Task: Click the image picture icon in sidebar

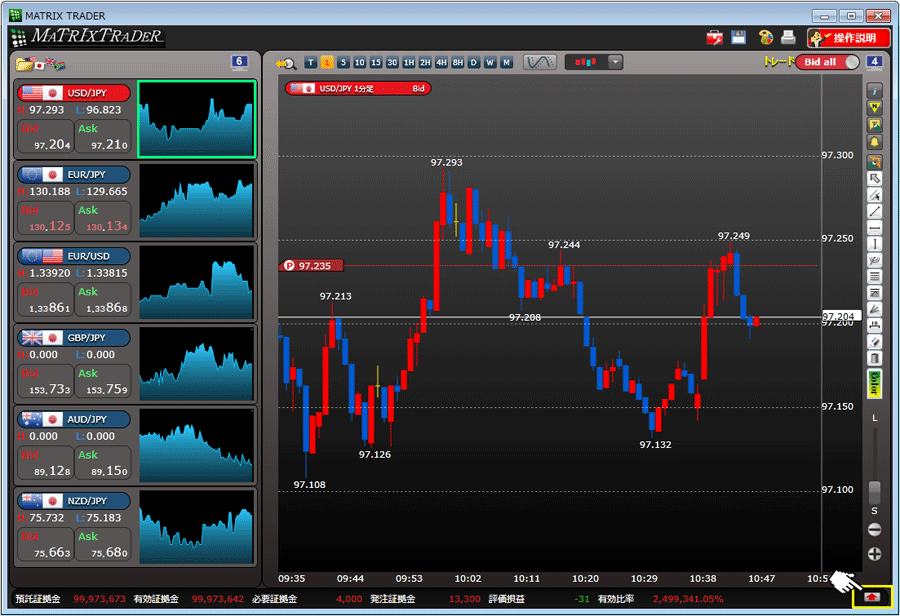Action: (874, 125)
